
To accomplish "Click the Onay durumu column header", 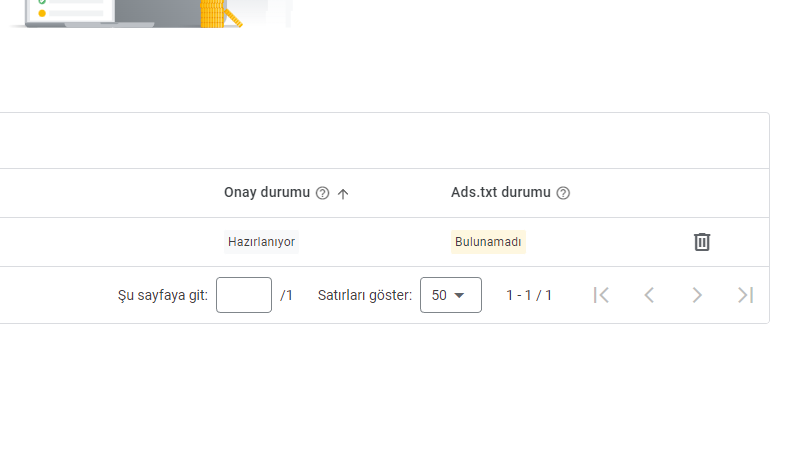I will tap(267, 192).
